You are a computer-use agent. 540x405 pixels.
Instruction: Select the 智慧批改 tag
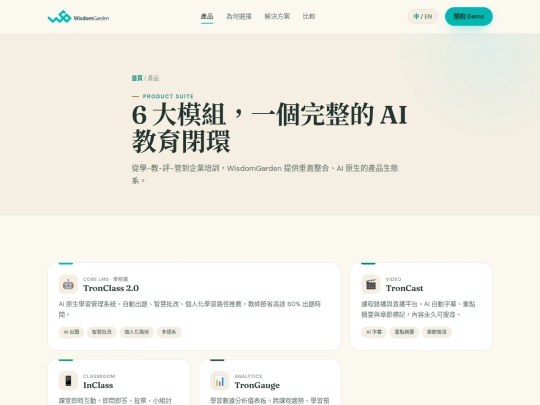point(102,332)
